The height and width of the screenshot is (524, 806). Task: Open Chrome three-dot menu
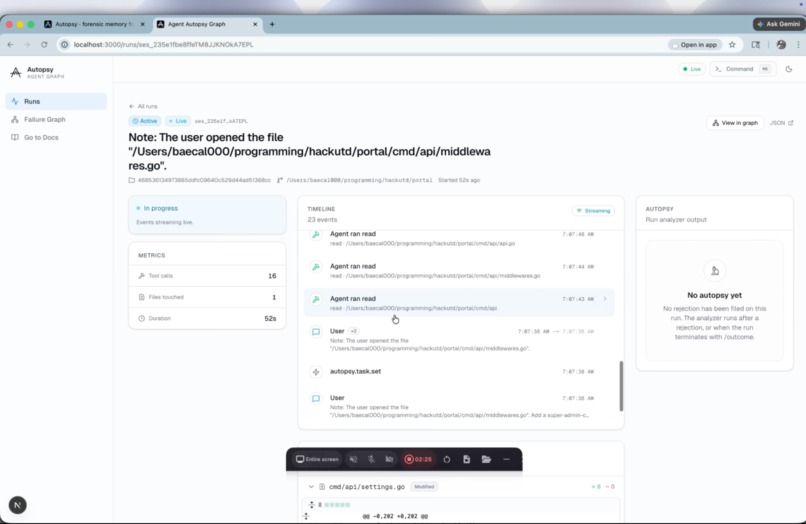(x=798, y=45)
